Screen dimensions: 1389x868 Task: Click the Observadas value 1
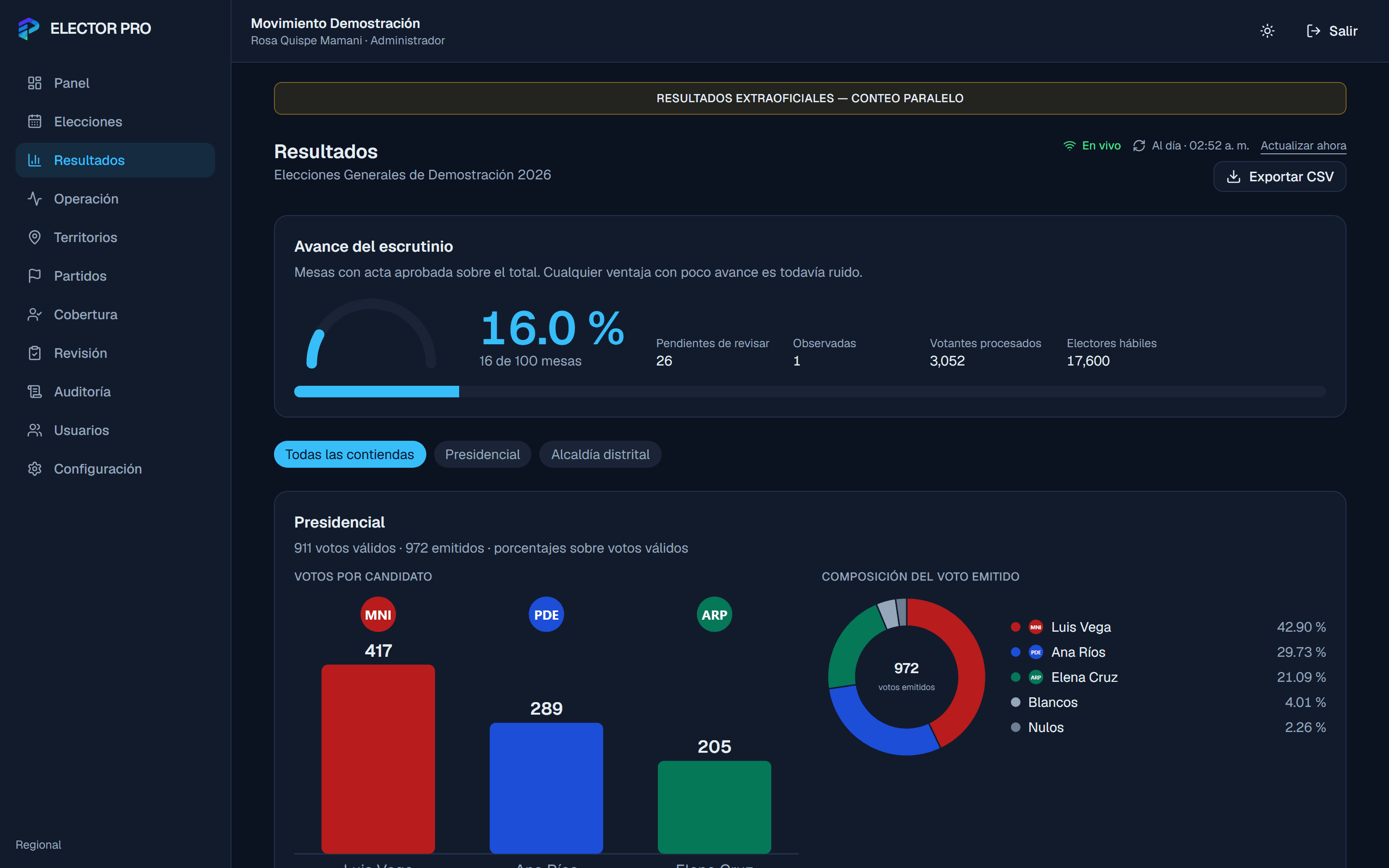tap(797, 361)
